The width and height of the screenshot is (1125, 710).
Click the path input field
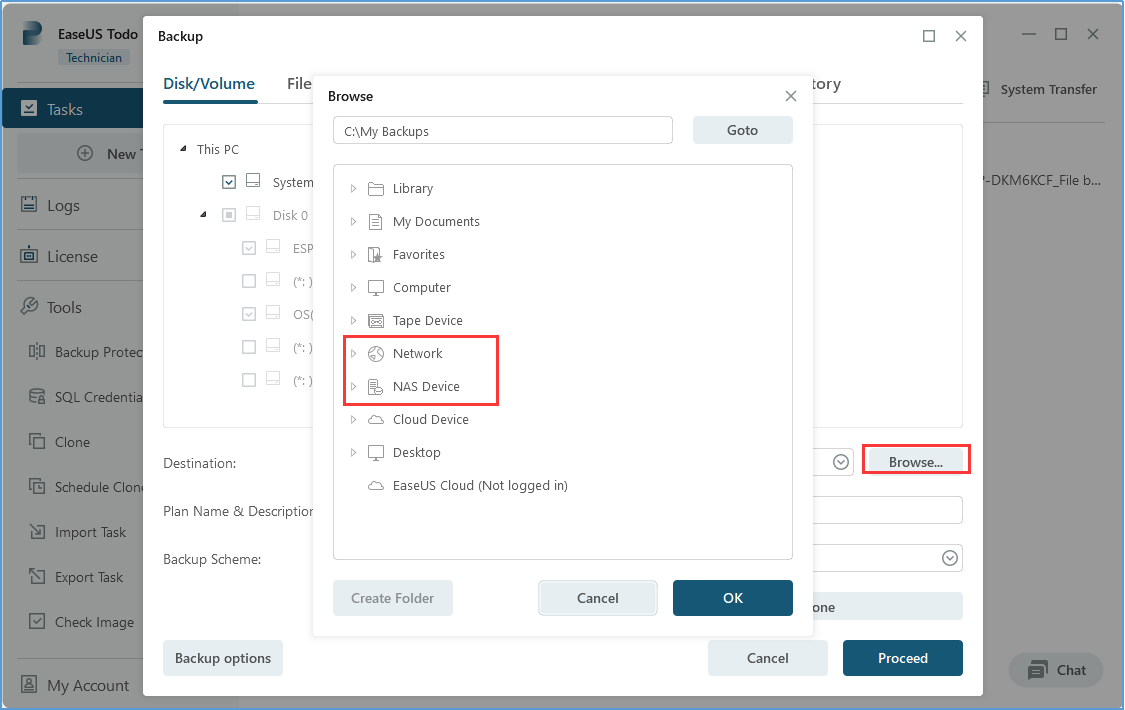[503, 130]
